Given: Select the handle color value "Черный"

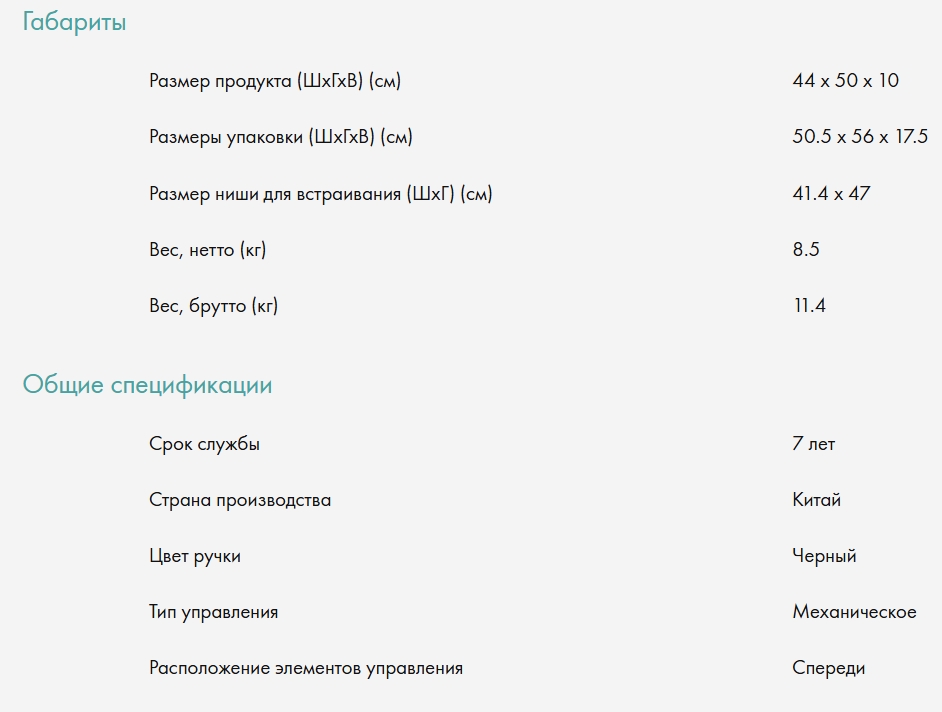Looking at the screenshot, I should pyautogui.click(x=824, y=555).
